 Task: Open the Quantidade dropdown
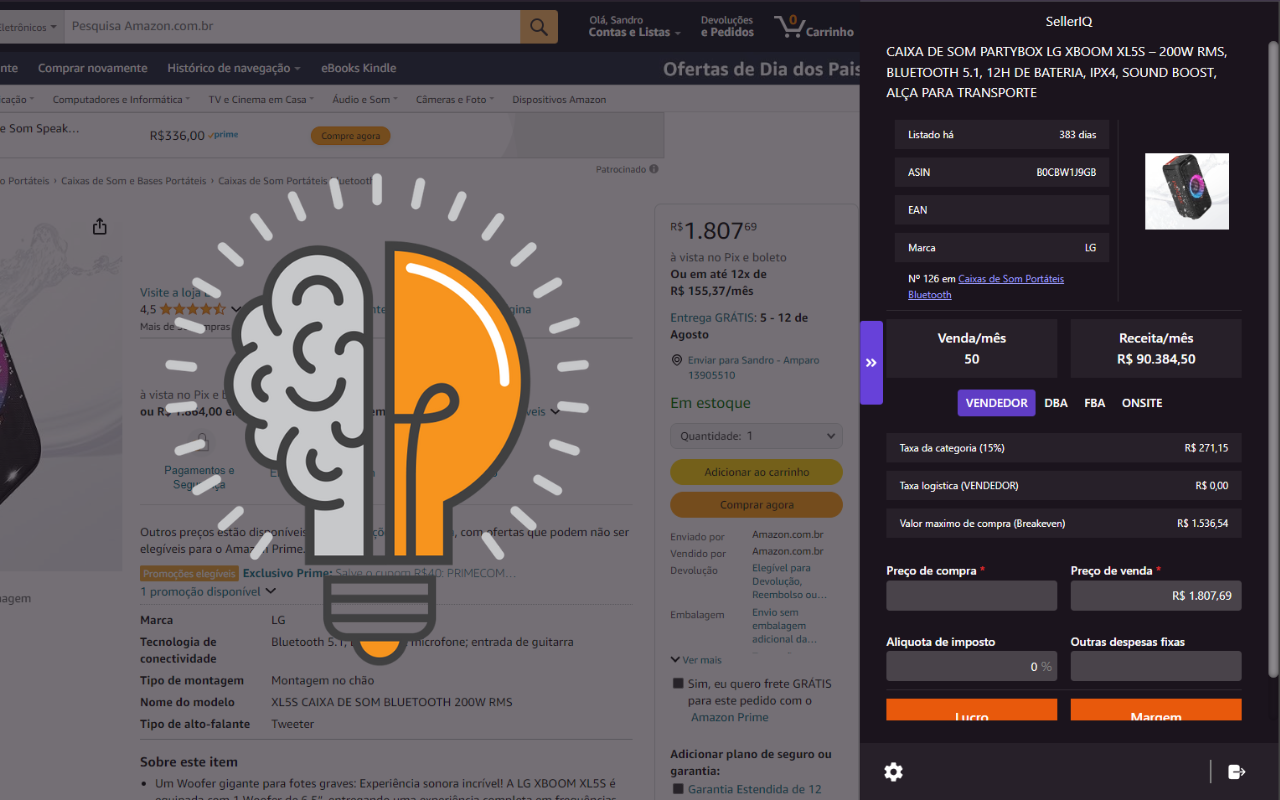[x=756, y=436]
